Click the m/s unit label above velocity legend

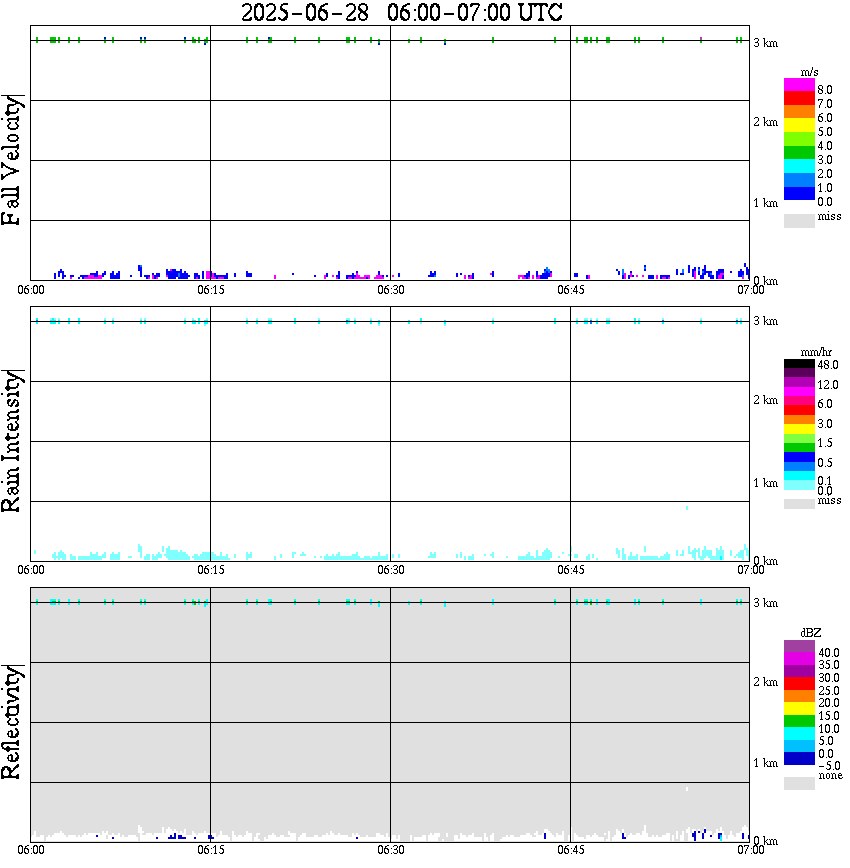(x=809, y=72)
